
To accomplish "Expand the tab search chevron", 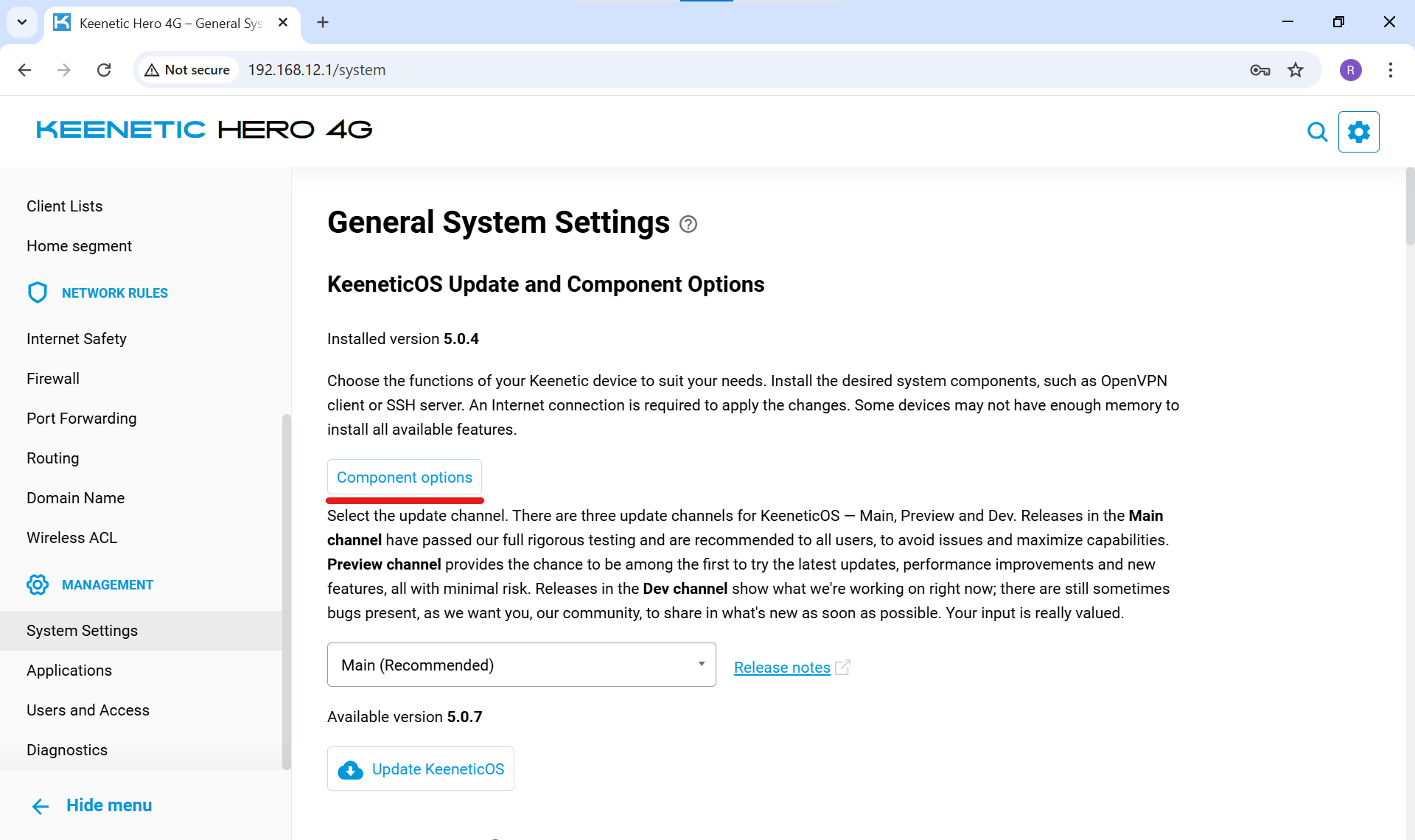I will click(x=22, y=22).
